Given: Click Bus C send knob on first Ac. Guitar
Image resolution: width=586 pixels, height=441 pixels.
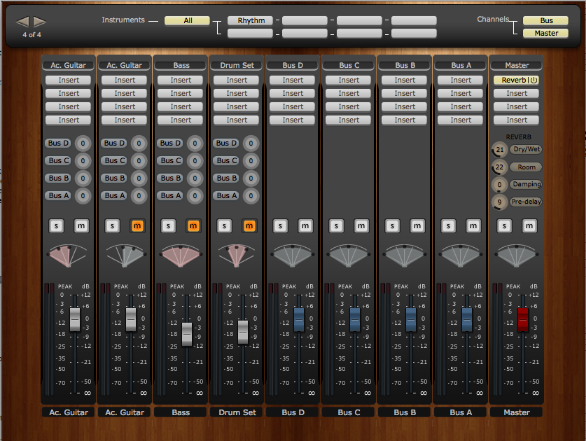Looking at the screenshot, I should 83,160.
